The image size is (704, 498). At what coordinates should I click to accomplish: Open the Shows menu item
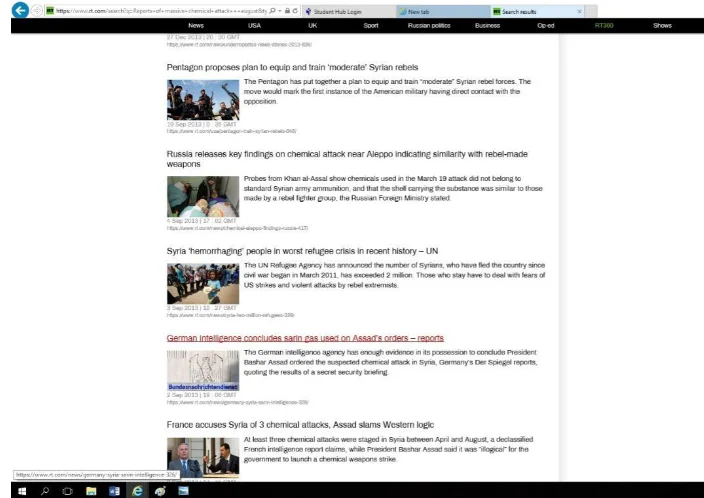662,26
